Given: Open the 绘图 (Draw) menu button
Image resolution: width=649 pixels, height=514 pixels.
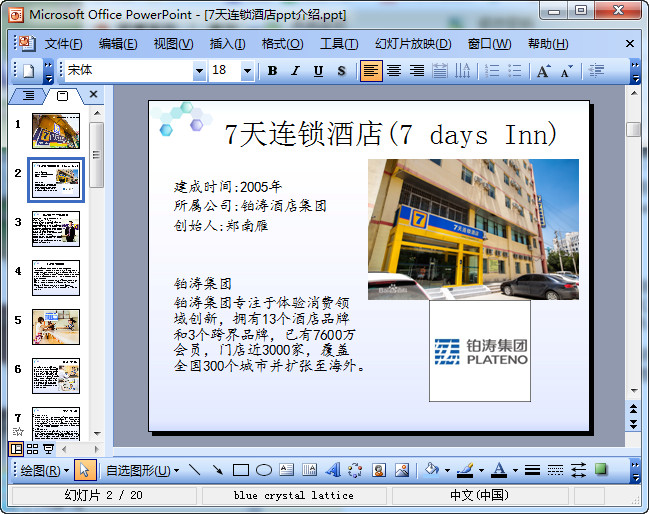Looking at the screenshot, I should coord(45,469).
